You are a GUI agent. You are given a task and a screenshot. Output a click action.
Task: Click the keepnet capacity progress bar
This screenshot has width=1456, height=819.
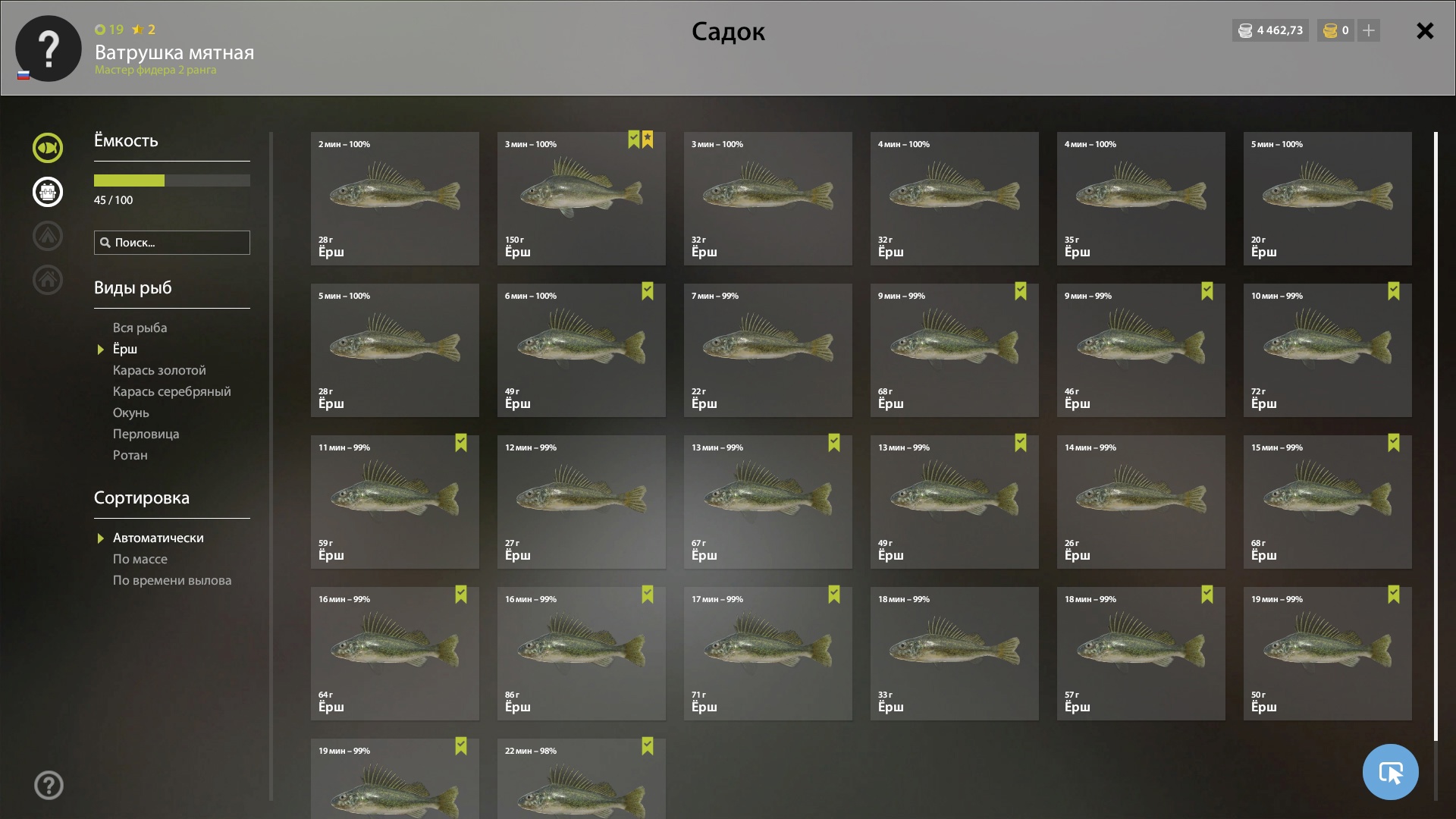coord(172,180)
